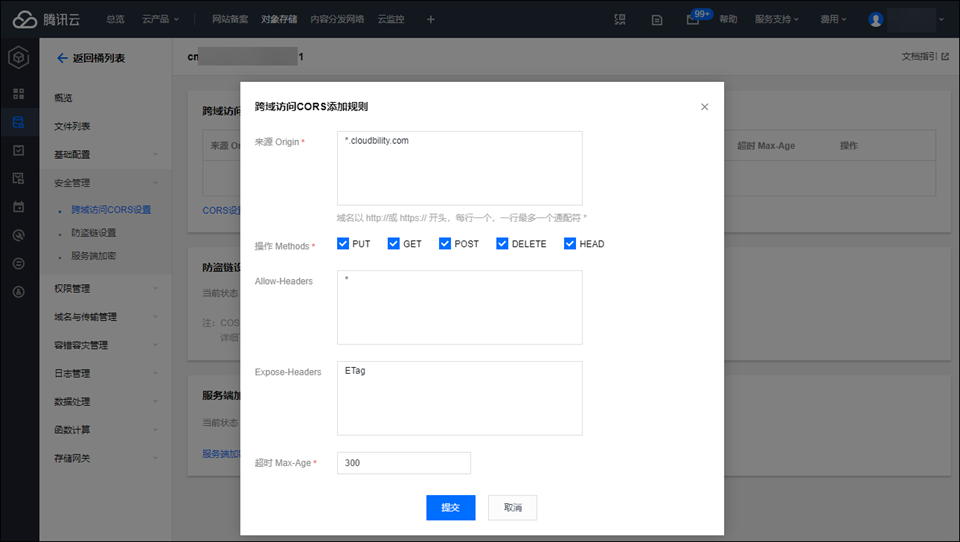Uncheck the PUT method checkbox
The image size is (960, 542).
tap(343, 244)
